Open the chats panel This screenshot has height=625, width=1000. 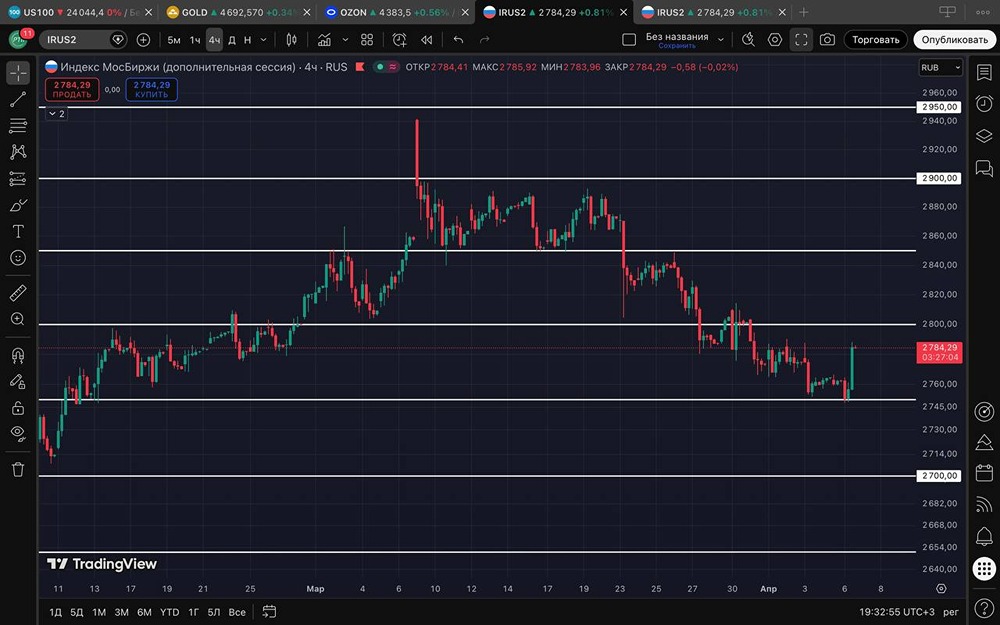pyautogui.click(x=984, y=168)
